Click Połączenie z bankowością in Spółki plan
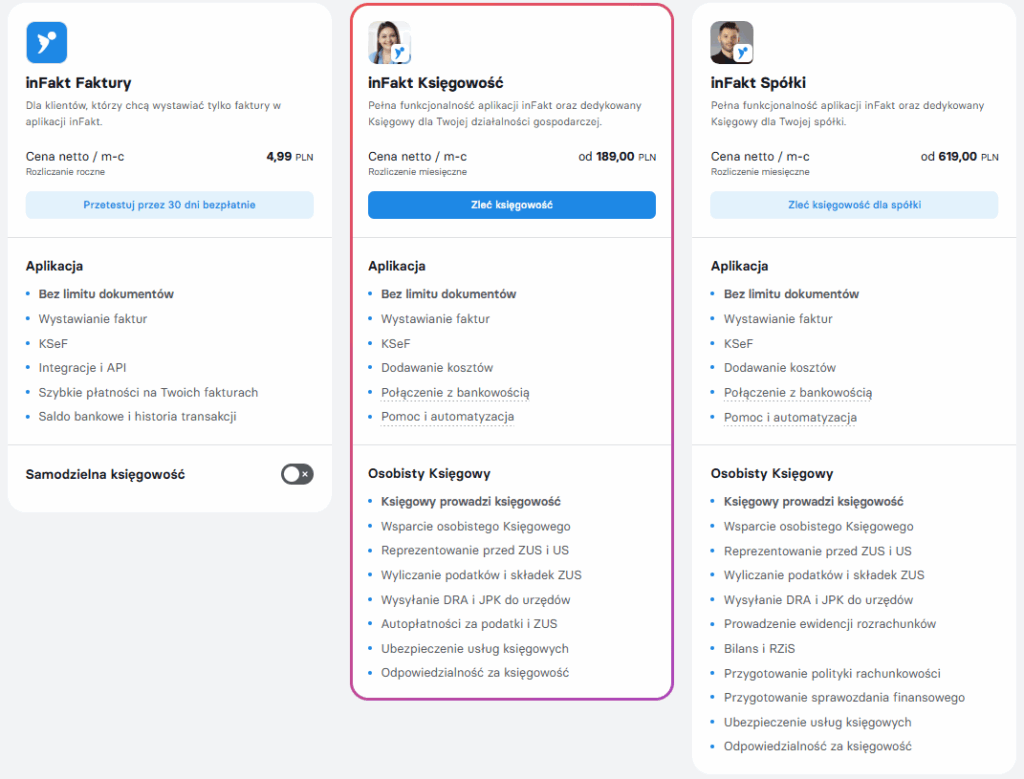This screenshot has height=779, width=1024. [x=798, y=393]
